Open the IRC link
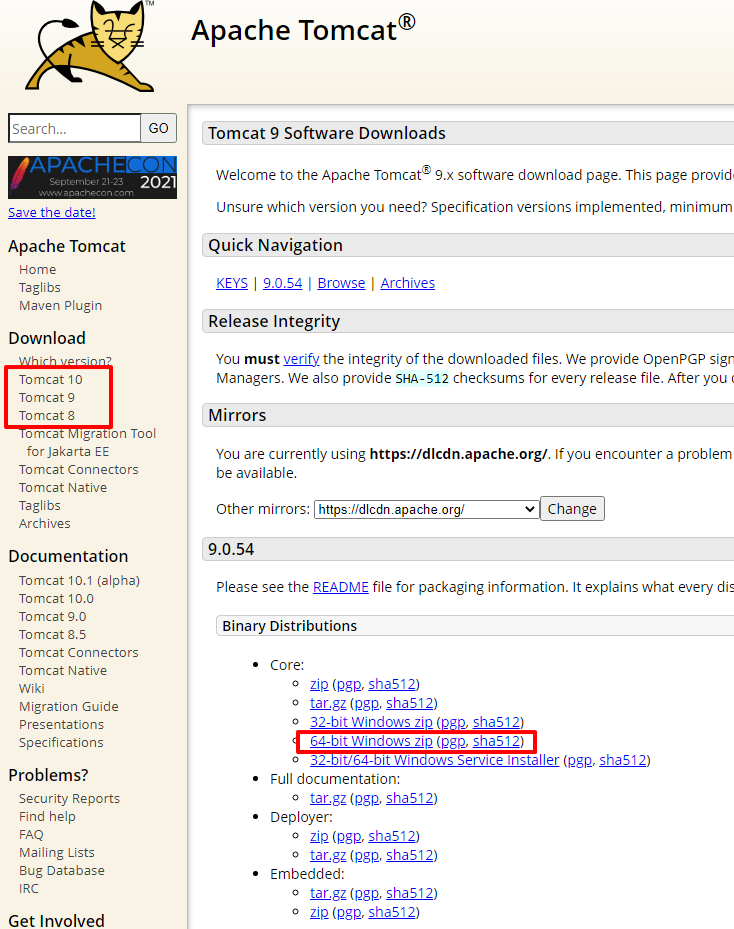This screenshot has width=734, height=929. pos(29,889)
